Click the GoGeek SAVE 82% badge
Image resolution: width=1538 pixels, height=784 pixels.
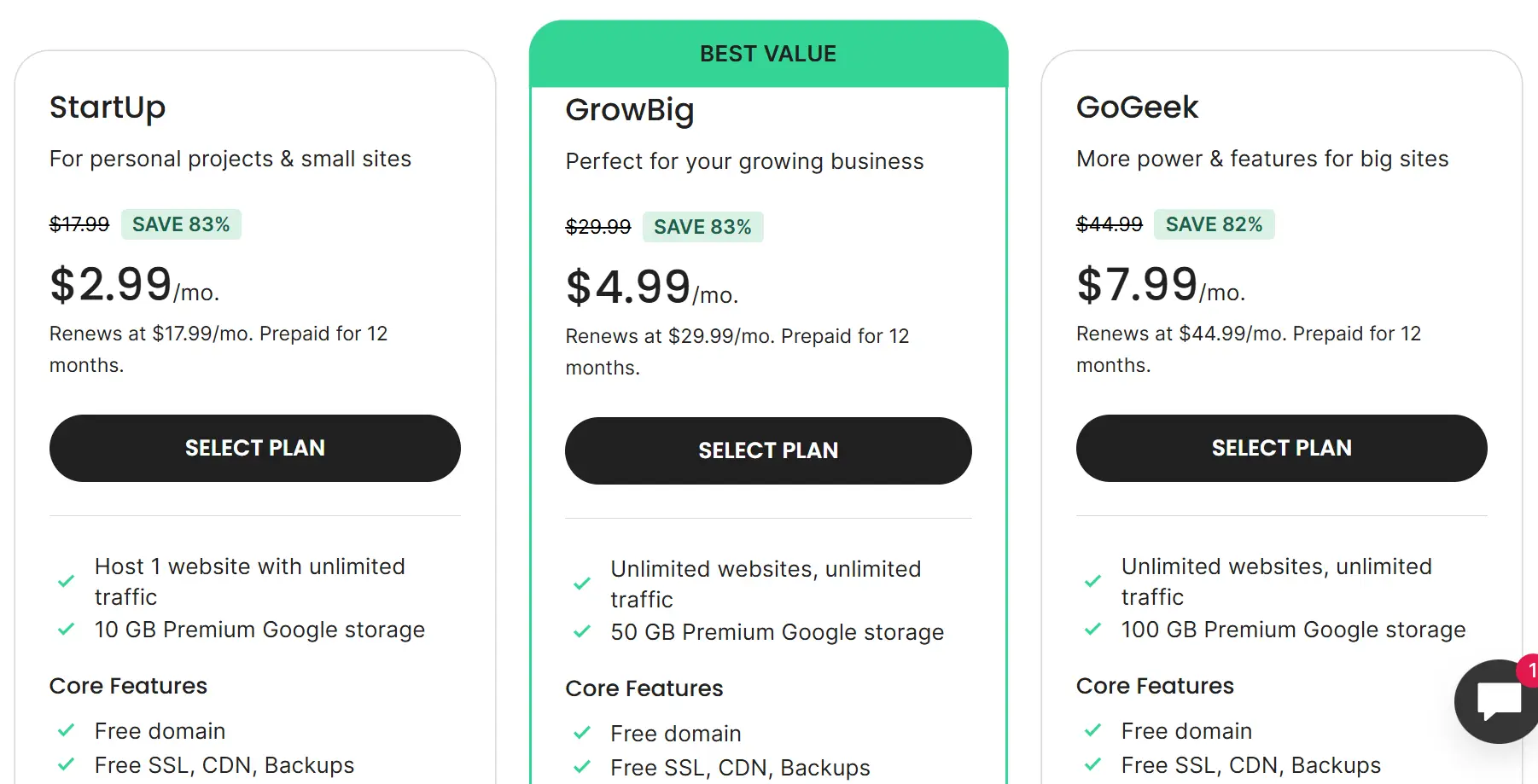click(1214, 224)
